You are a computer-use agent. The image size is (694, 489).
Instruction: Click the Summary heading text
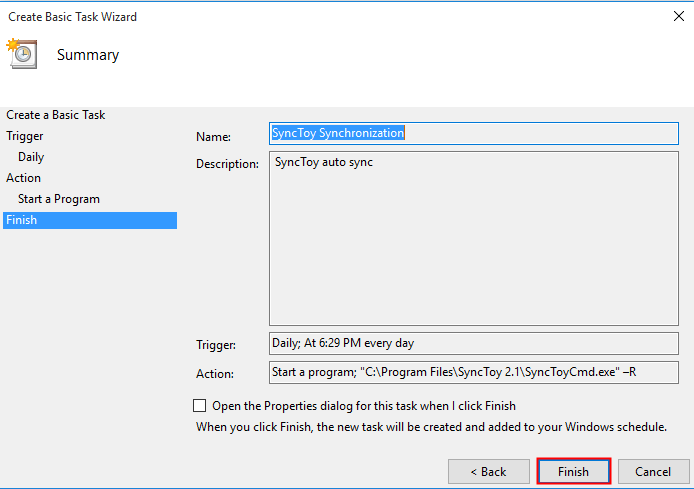tap(88, 55)
